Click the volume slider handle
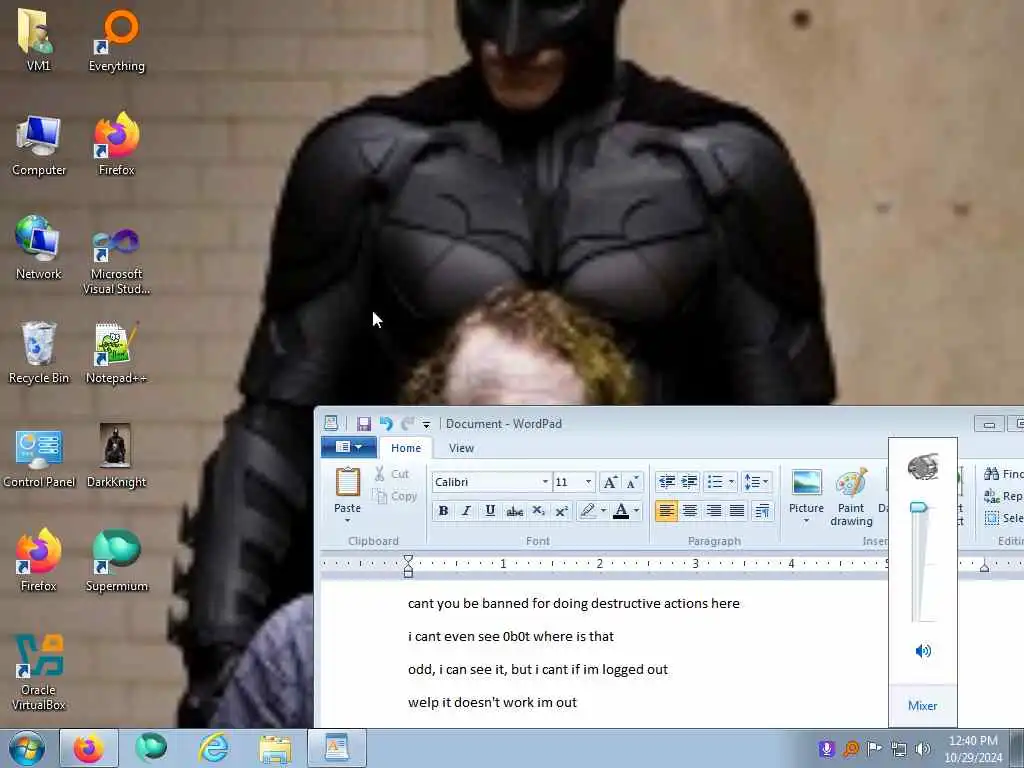The image size is (1024, 768). tap(919, 507)
